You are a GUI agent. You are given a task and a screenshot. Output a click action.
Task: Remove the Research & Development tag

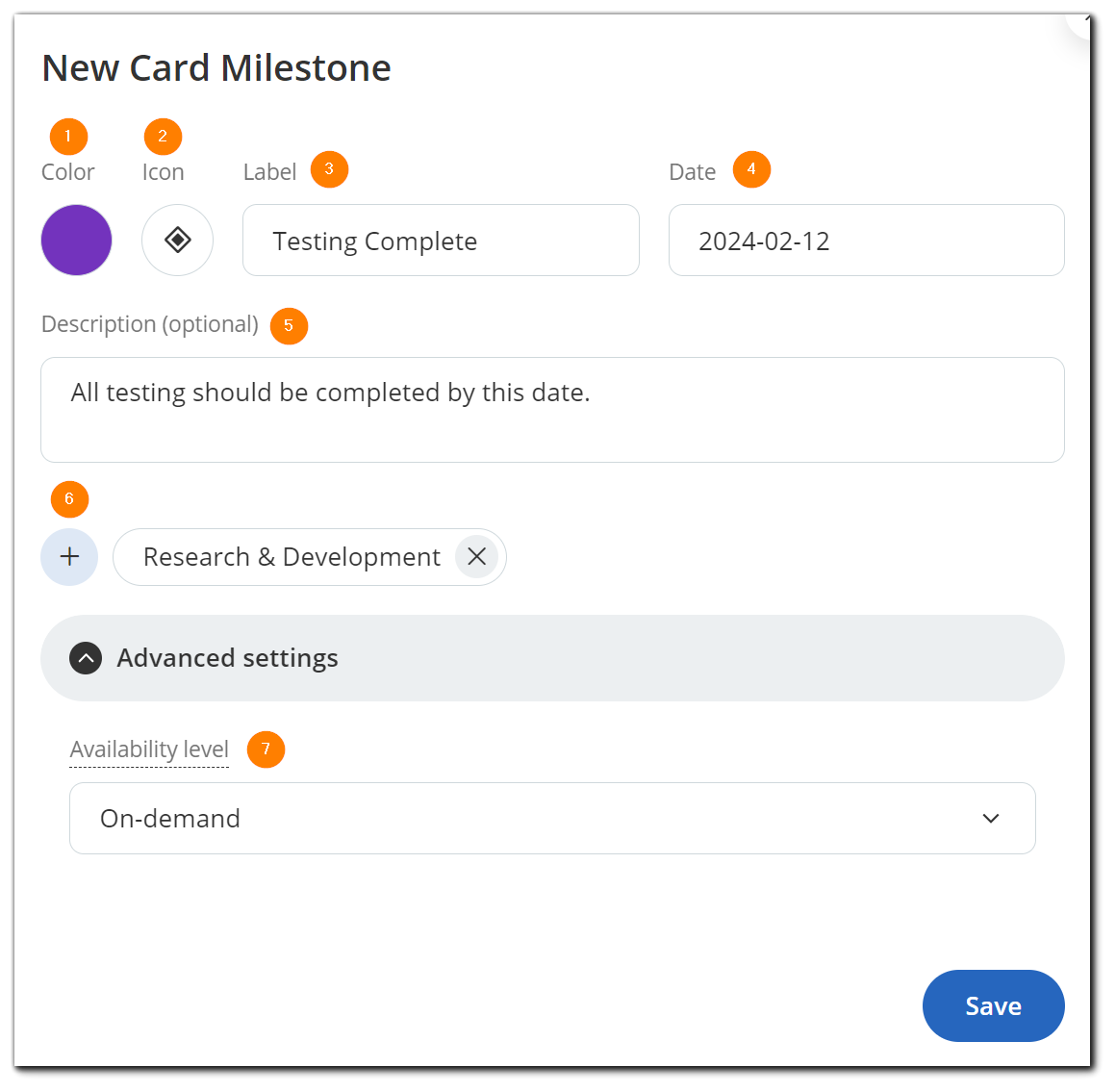(x=476, y=556)
